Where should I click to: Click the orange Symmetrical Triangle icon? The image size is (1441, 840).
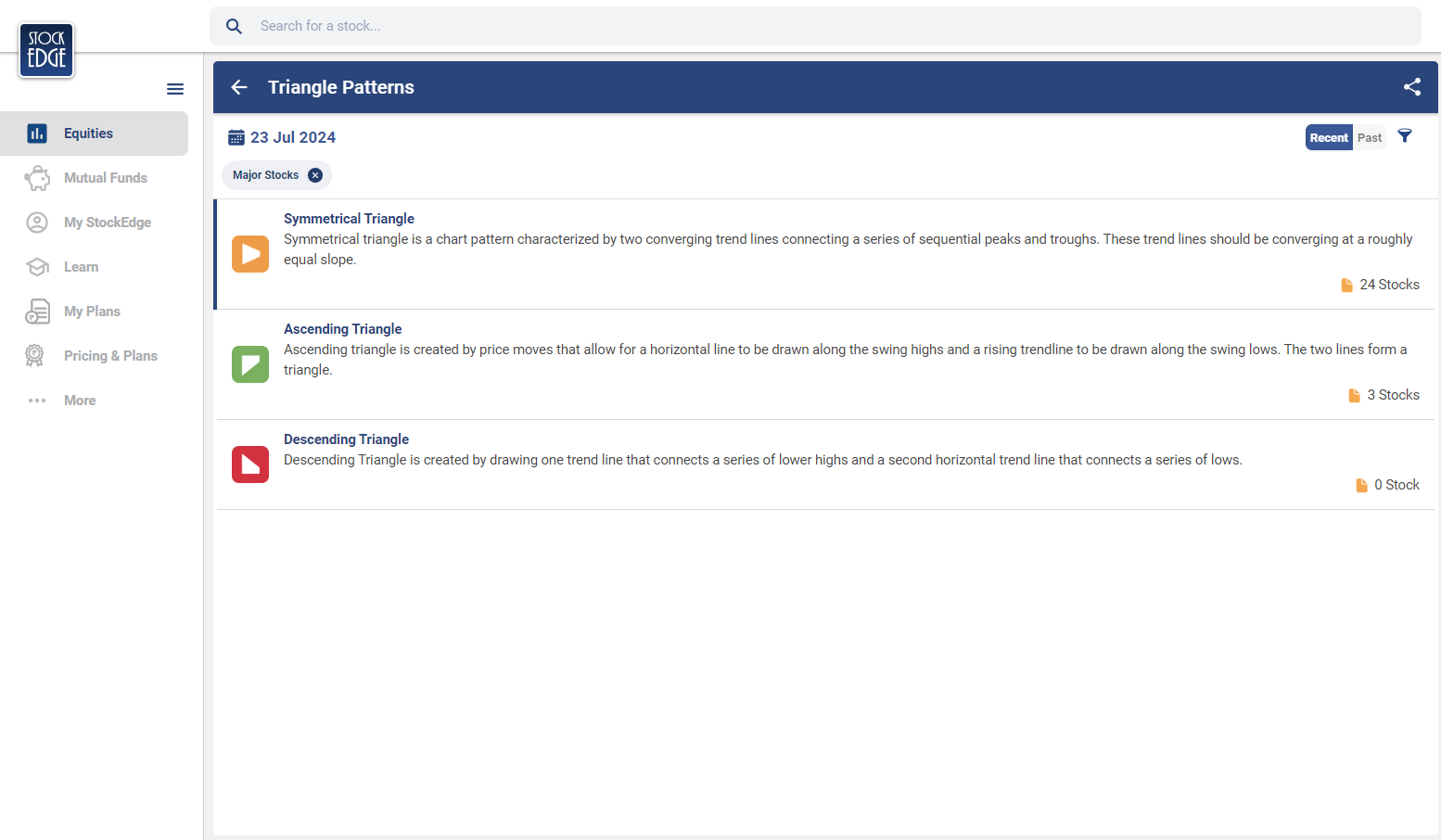click(250, 254)
